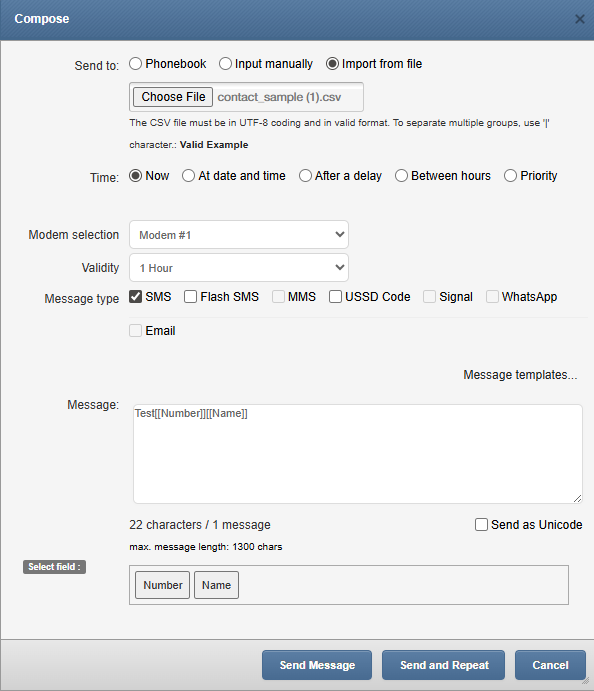Viewport: 594px width, 691px height.
Task: Insert the Name field button
Action: (x=216, y=585)
